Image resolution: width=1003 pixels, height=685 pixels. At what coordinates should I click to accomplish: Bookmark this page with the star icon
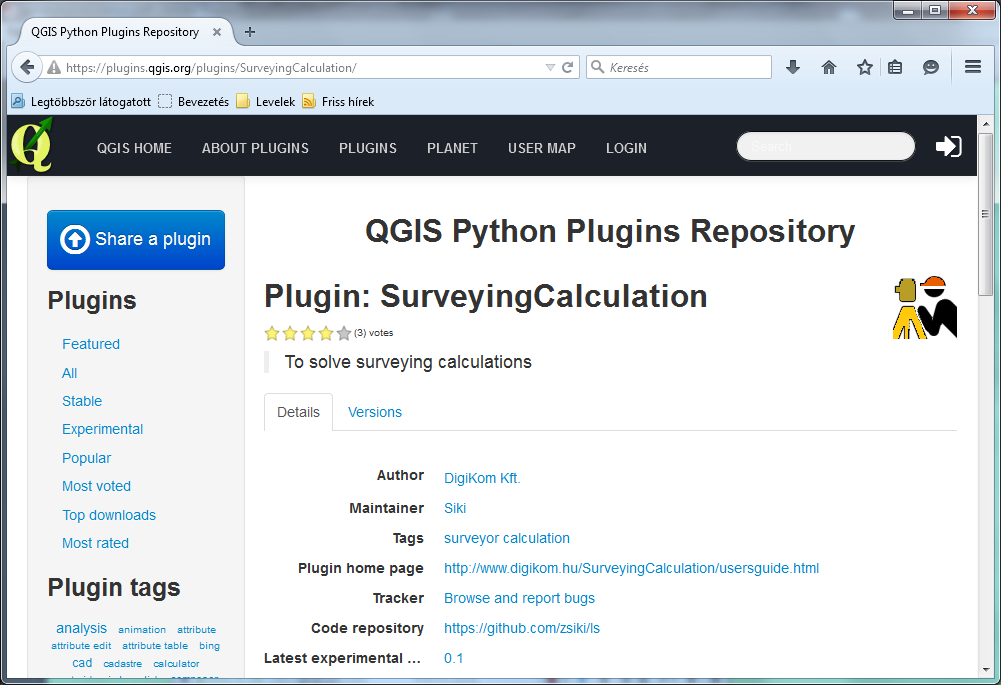865,67
